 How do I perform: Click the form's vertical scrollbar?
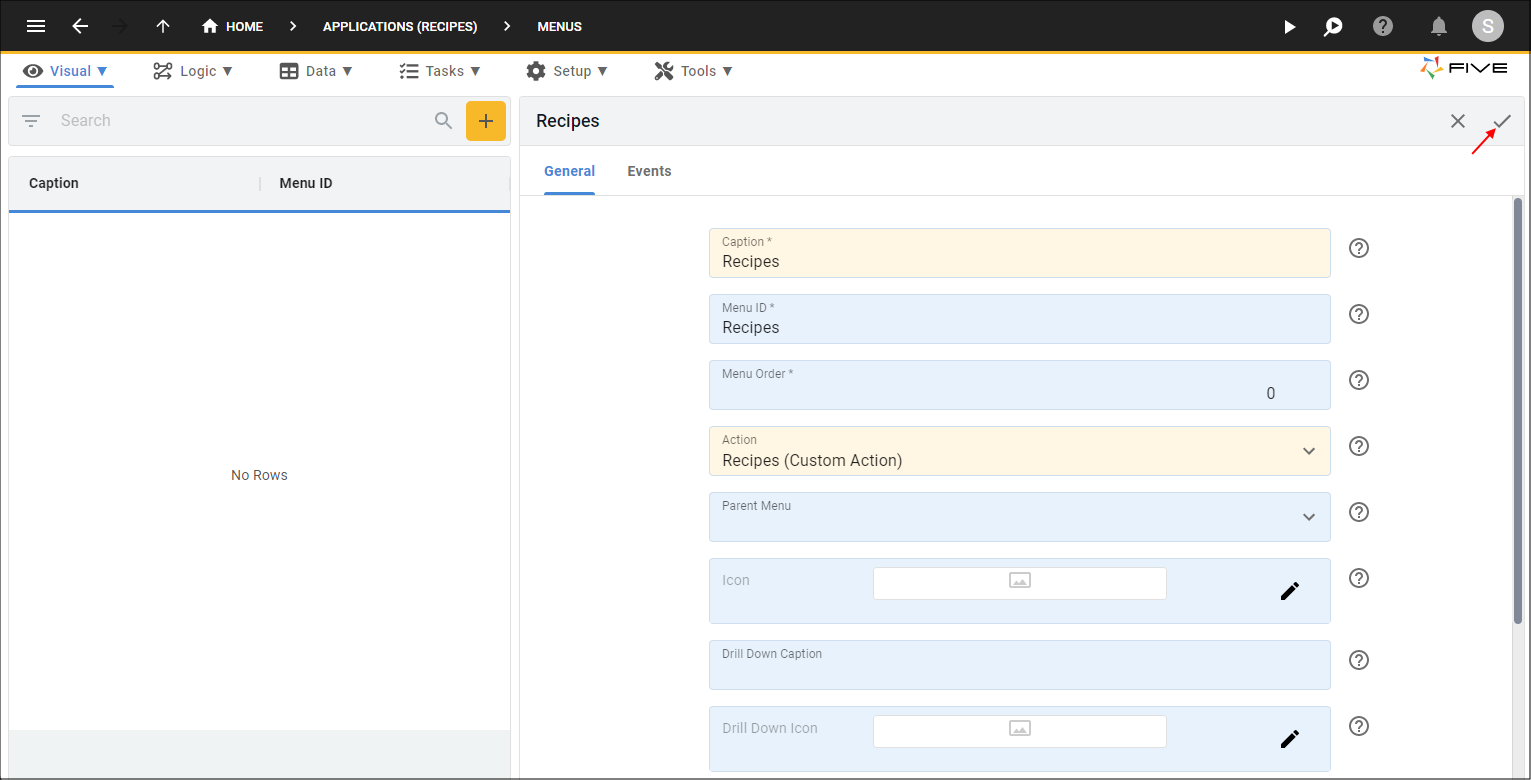[x=1518, y=410]
